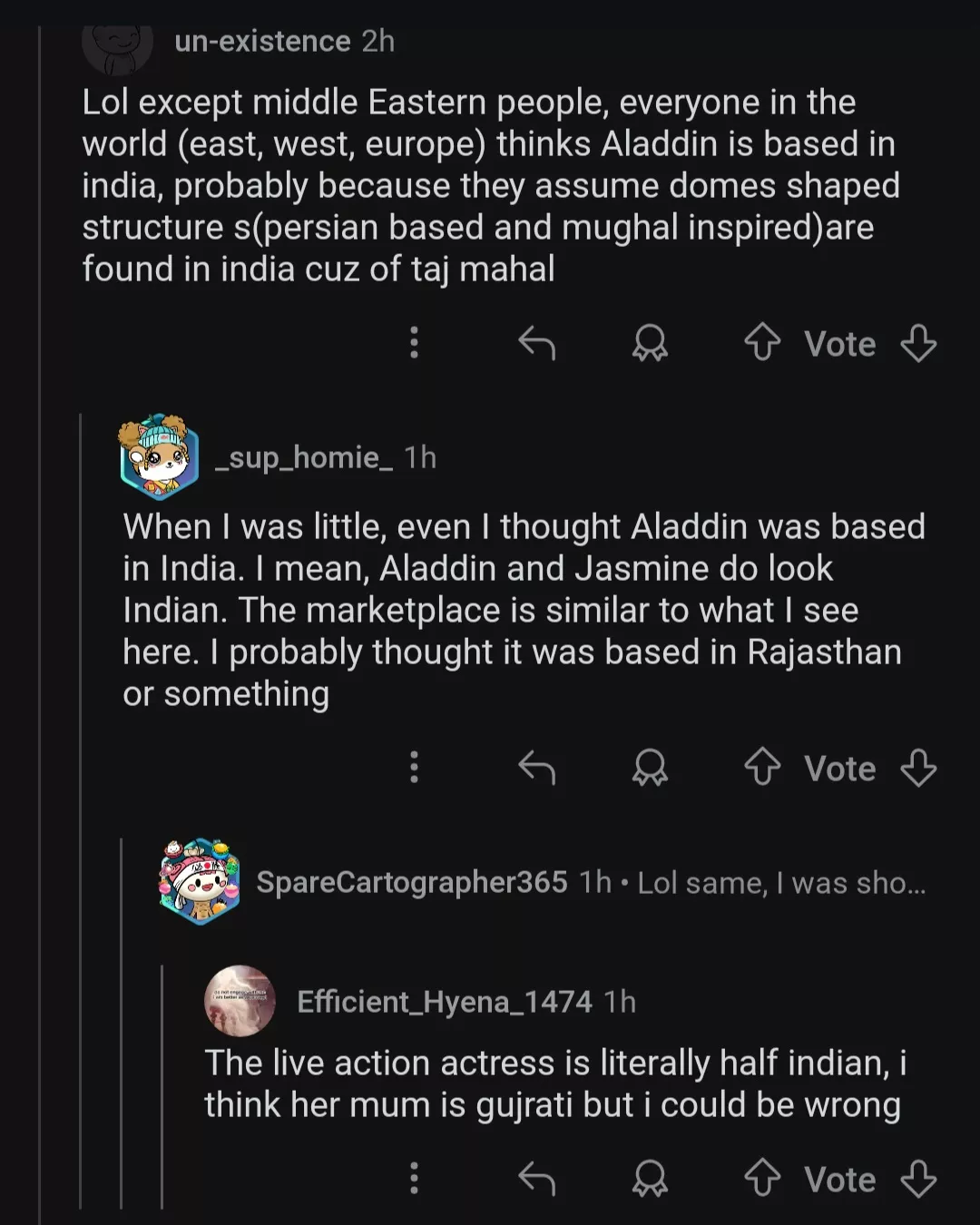Tap _sup_homie_'s avatar image
This screenshot has width=980, height=1225.
click(x=159, y=457)
